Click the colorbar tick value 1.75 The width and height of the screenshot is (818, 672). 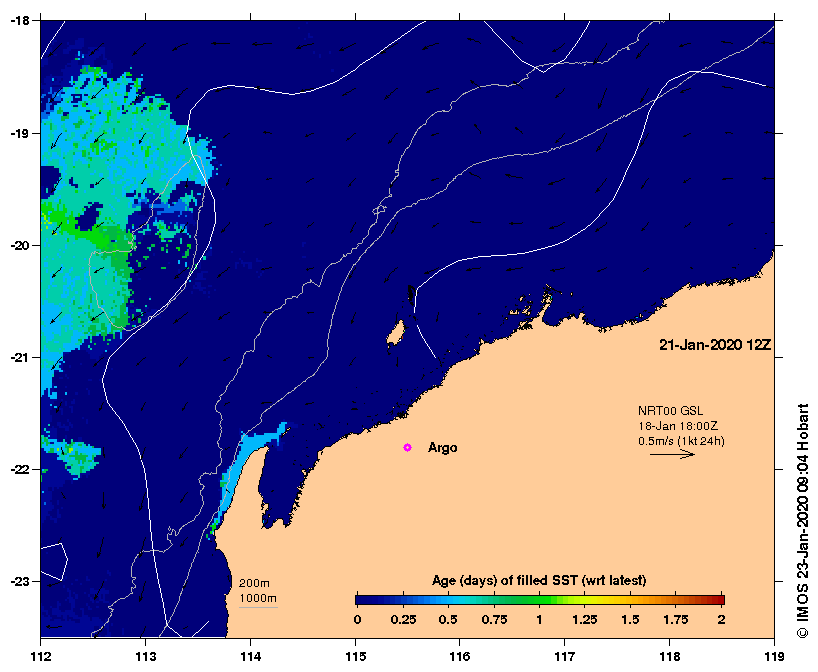pyautogui.click(x=676, y=619)
